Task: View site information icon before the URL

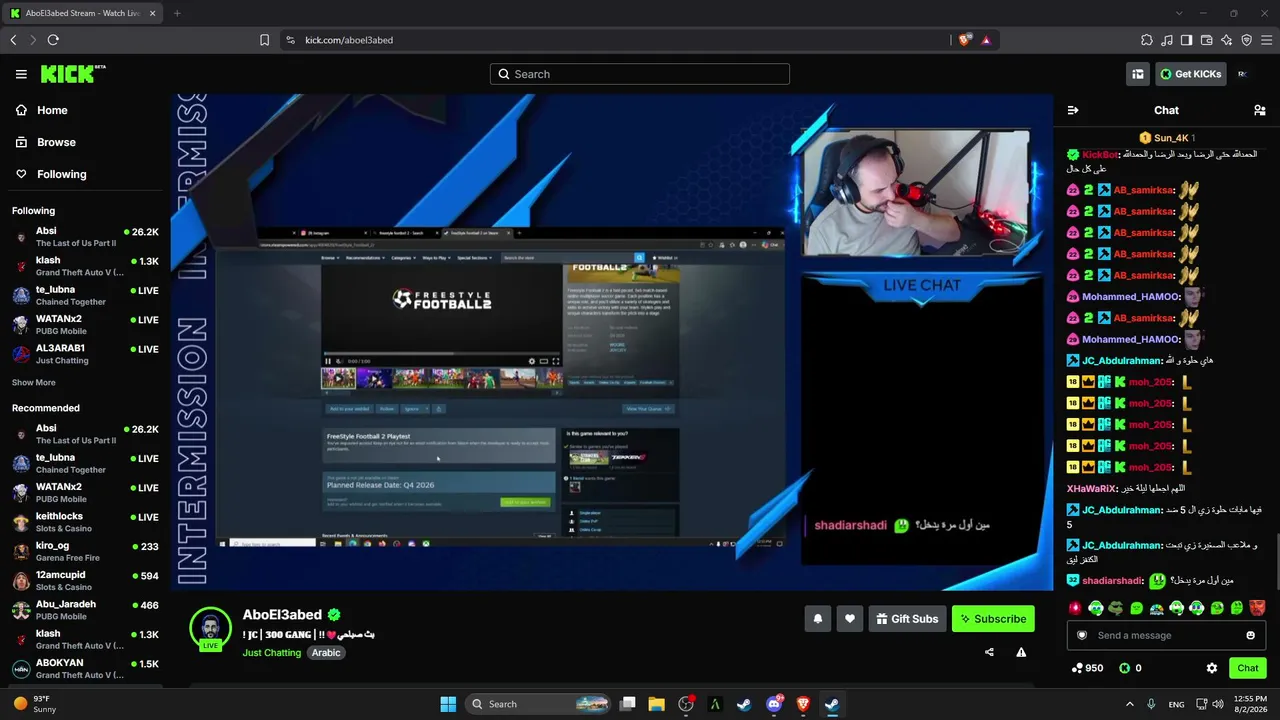Action: coord(290,40)
